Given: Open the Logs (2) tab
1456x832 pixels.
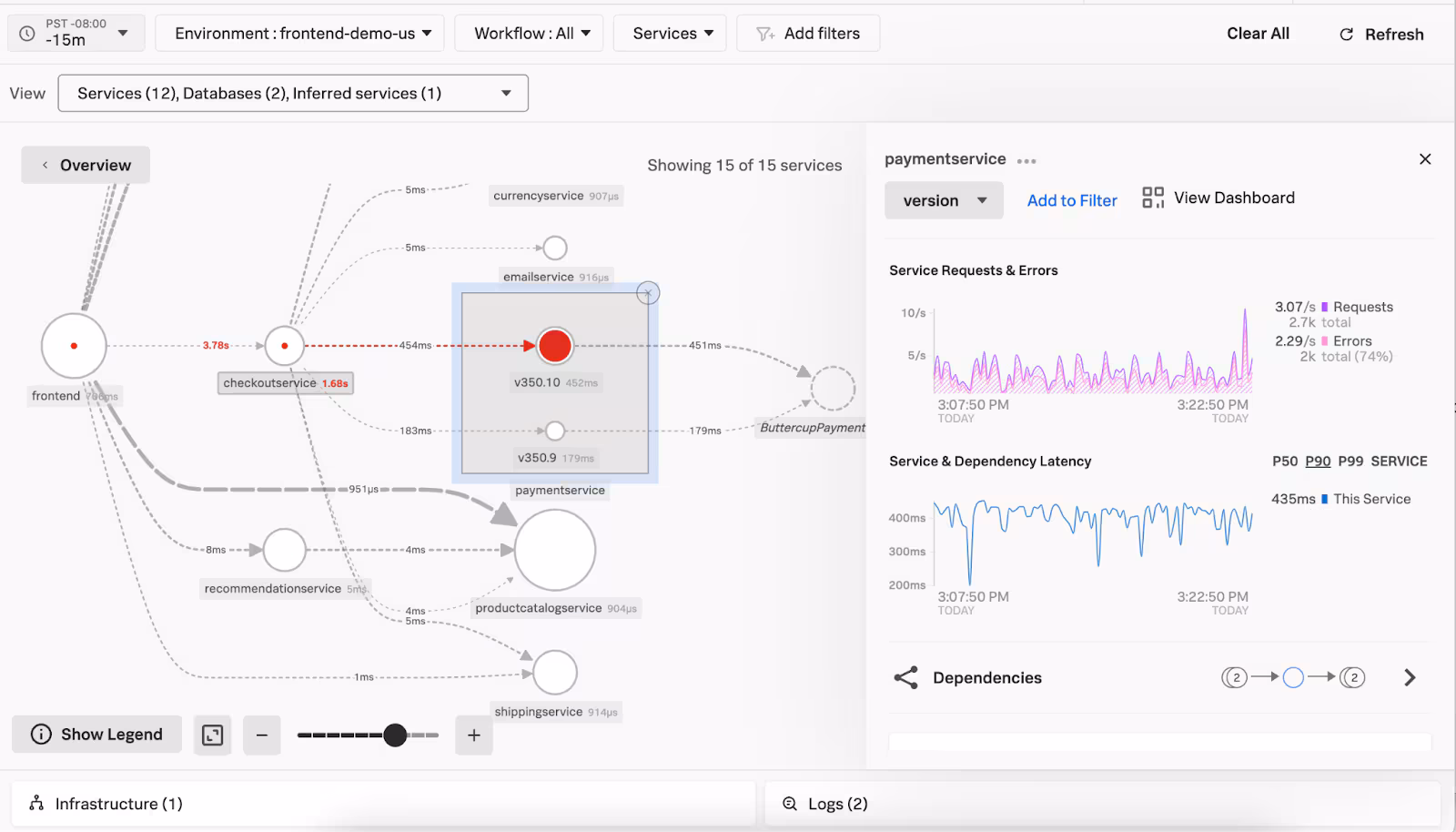Looking at the screenshot, I should [x=837, y=804].
